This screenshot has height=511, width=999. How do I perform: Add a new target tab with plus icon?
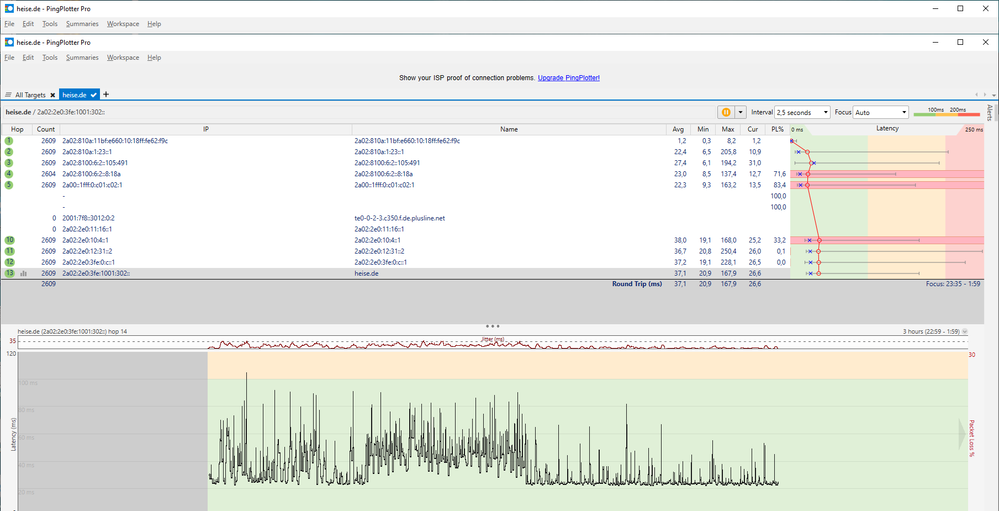point(106,94)
